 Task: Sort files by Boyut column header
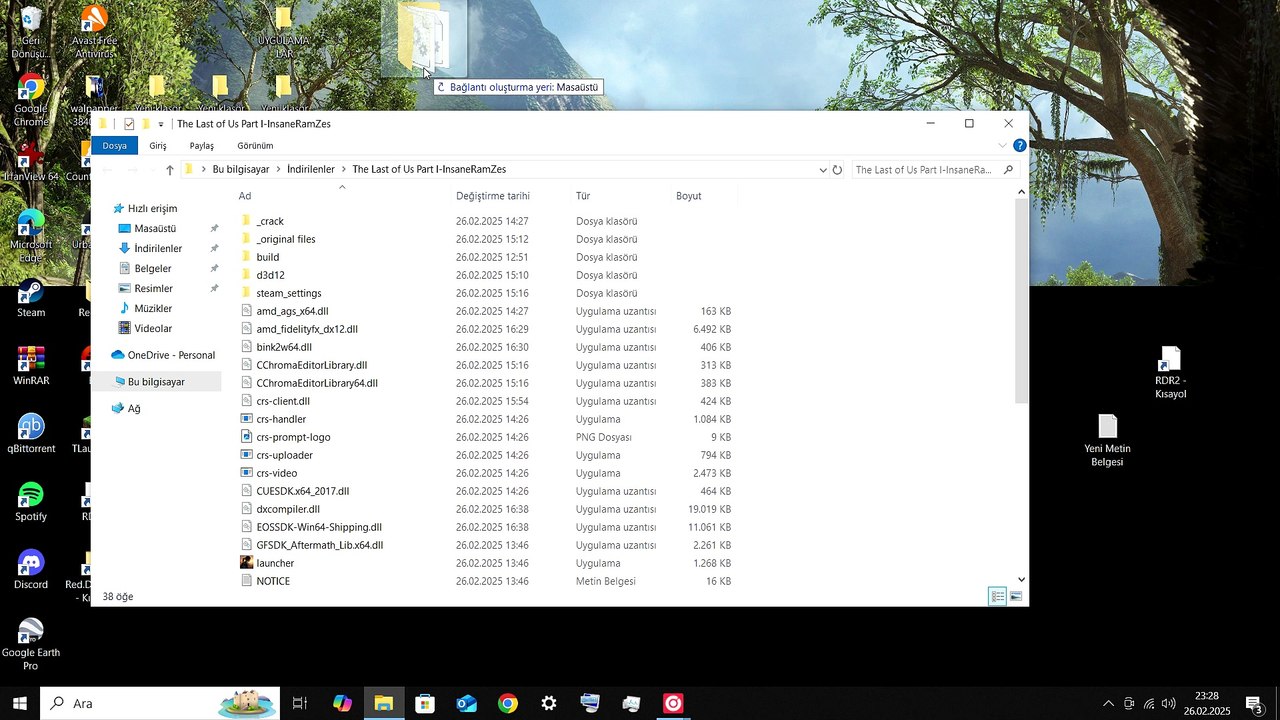[x=689, y=196]
